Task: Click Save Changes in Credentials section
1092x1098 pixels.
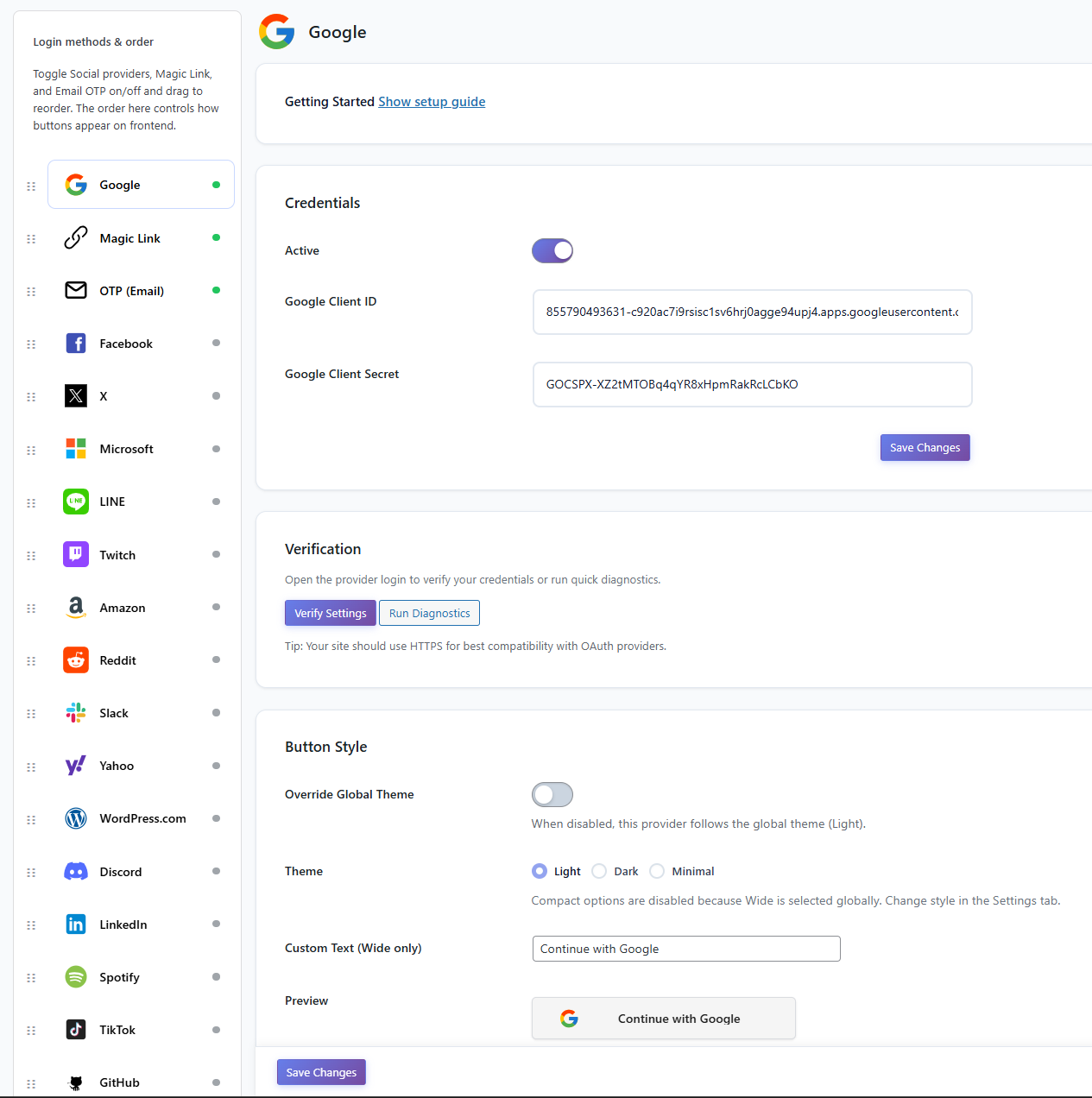Action: click(x=925, y=447)
